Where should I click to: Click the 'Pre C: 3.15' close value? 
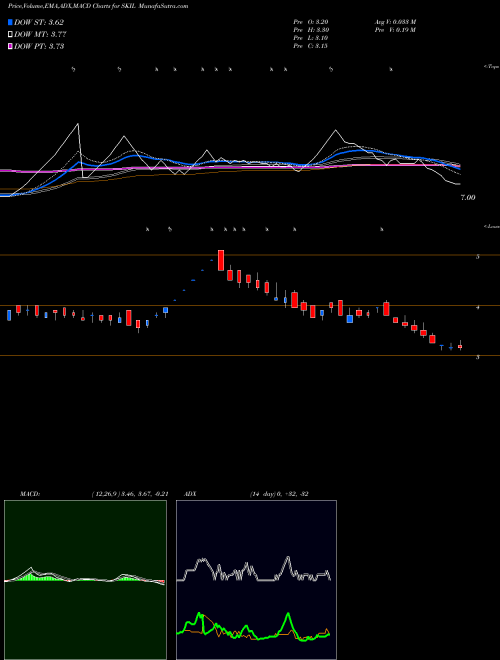[x=311, y=46]
